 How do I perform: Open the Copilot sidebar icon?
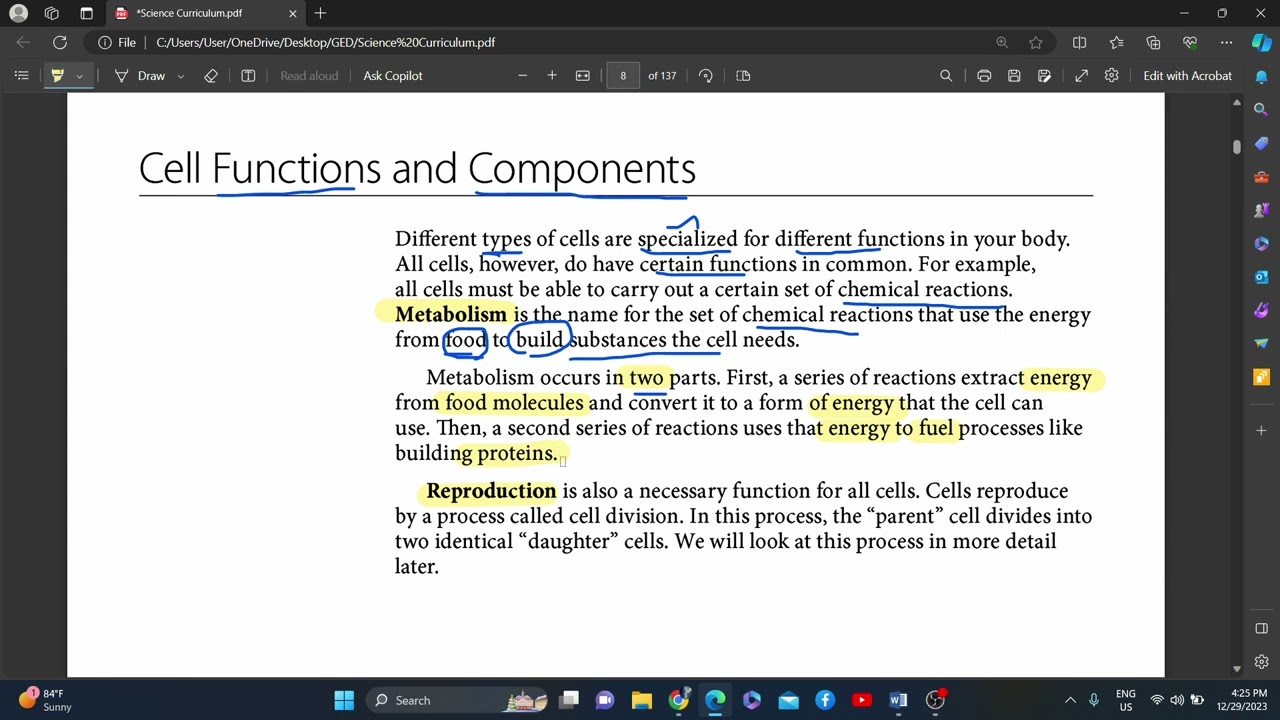[1261, 42]
